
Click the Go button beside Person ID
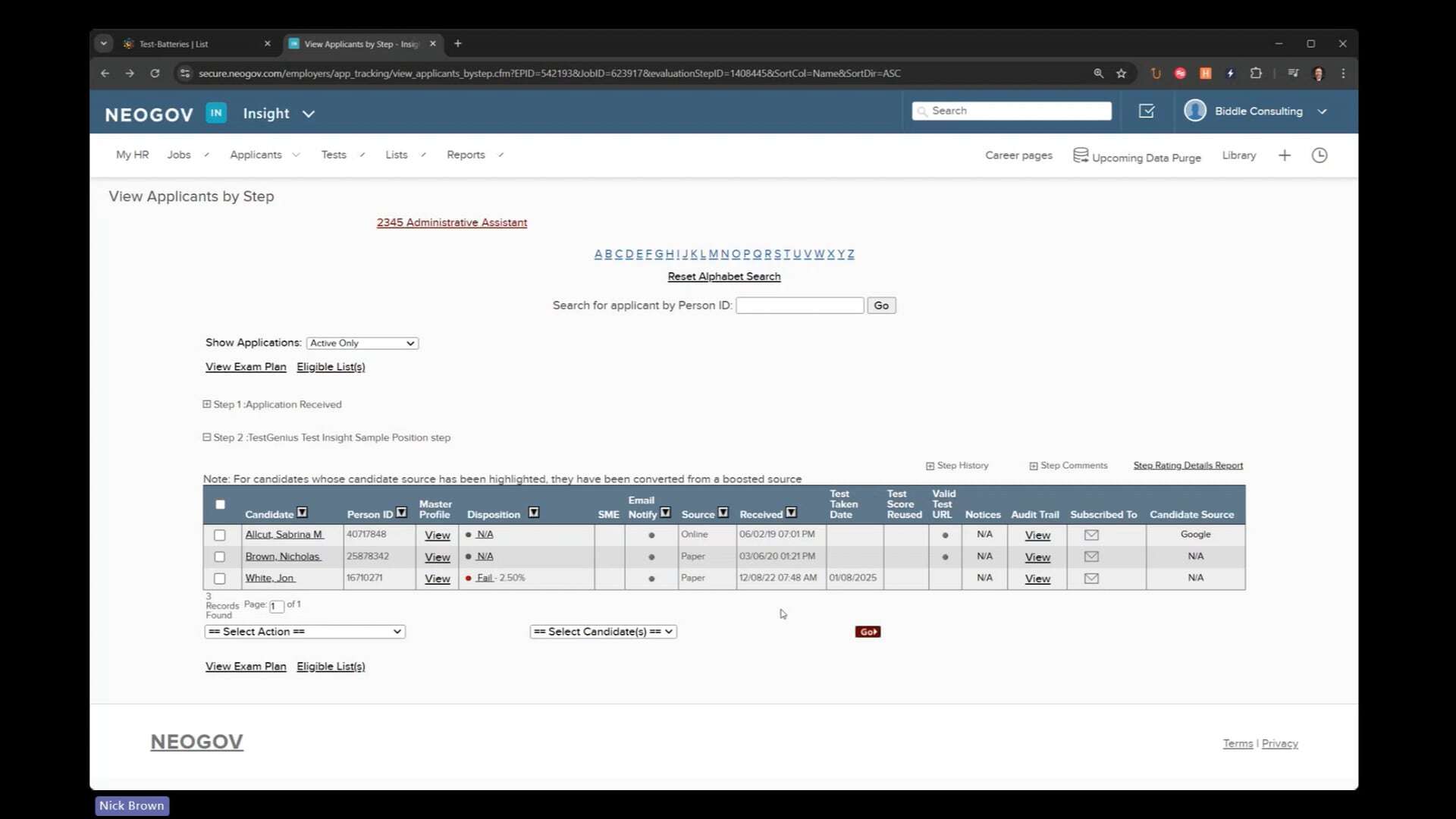[x=881, y=306]
